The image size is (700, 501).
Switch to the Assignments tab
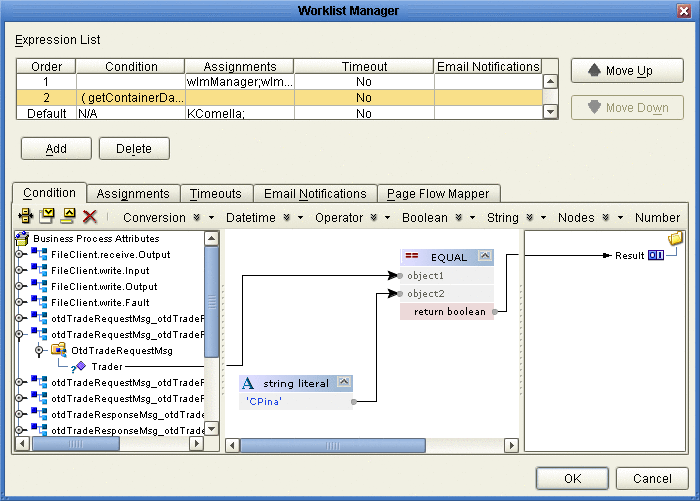click(x=133, y=194)
